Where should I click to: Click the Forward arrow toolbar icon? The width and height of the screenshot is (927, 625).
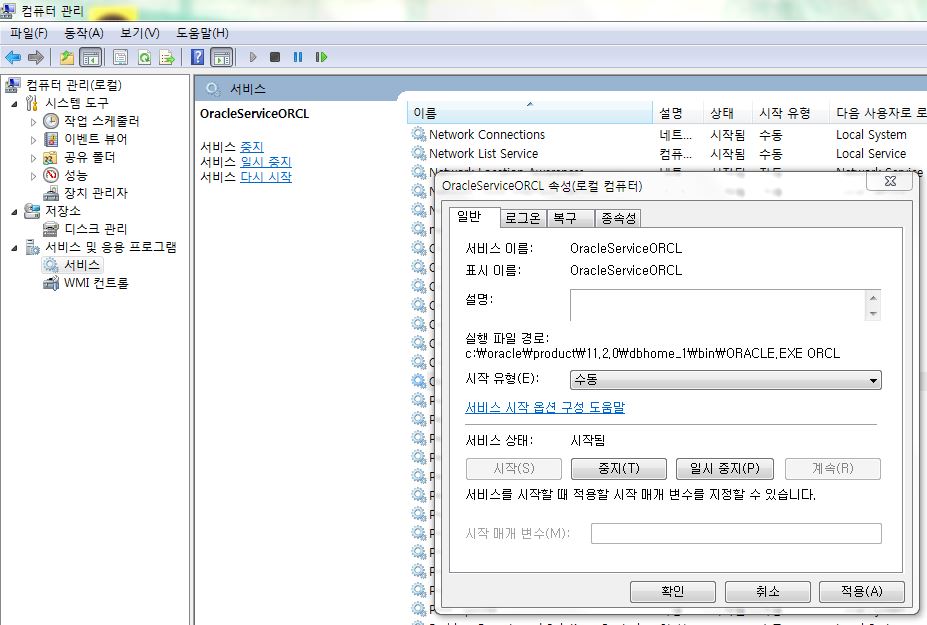pos(35,57)
